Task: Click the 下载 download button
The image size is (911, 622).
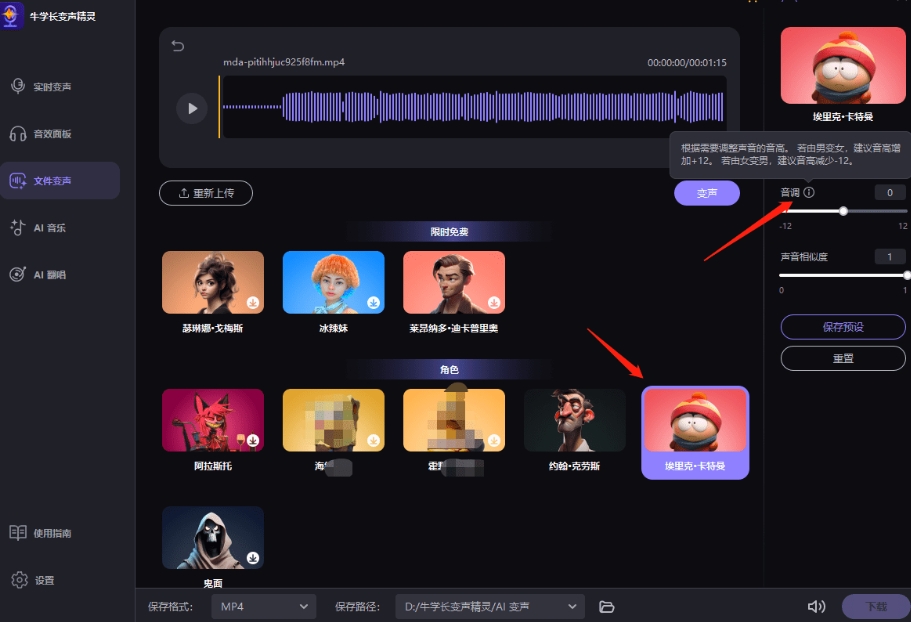Action: point(876,606)
